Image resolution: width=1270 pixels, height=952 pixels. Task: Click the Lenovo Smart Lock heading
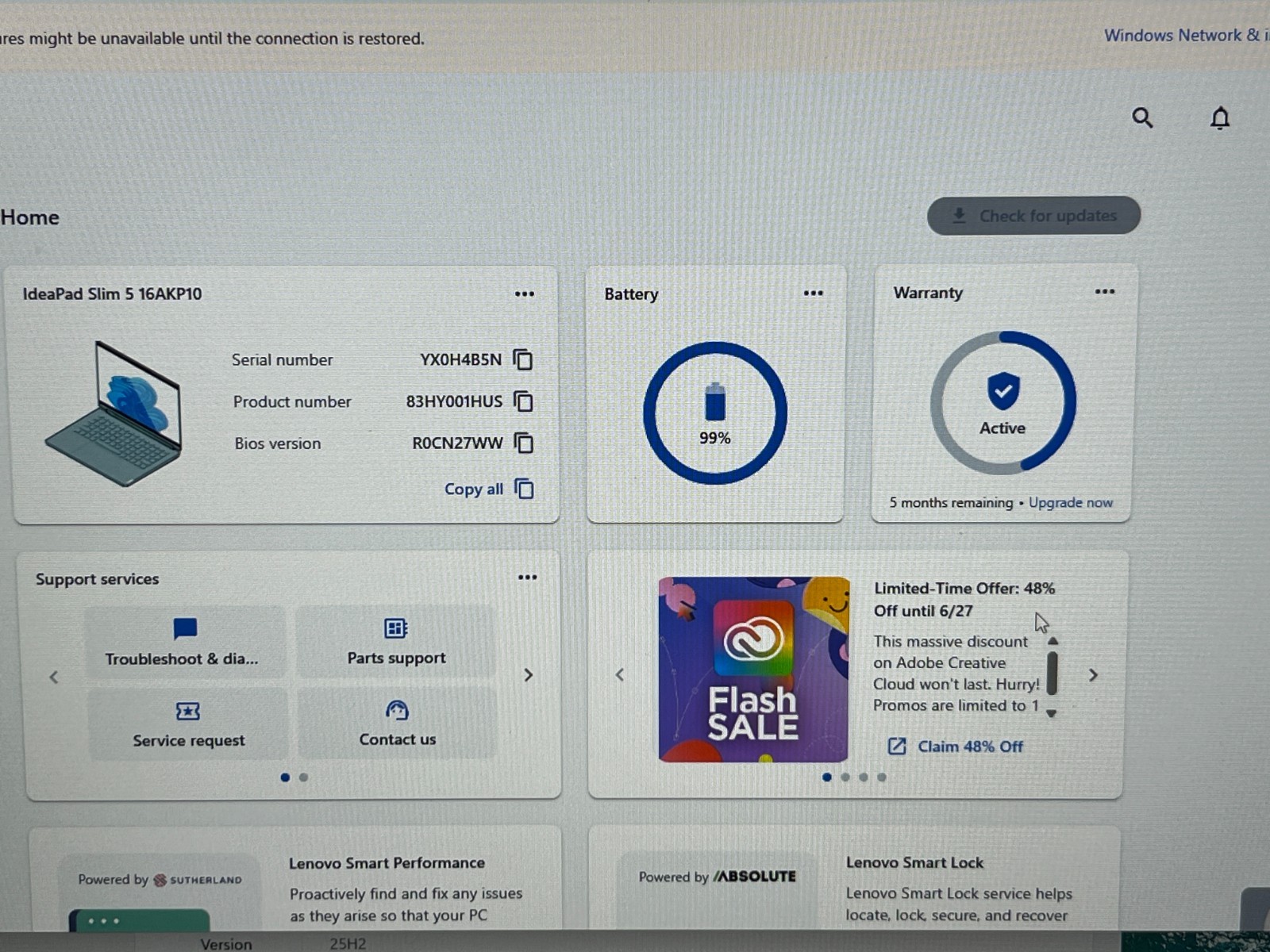coord(914,862)
